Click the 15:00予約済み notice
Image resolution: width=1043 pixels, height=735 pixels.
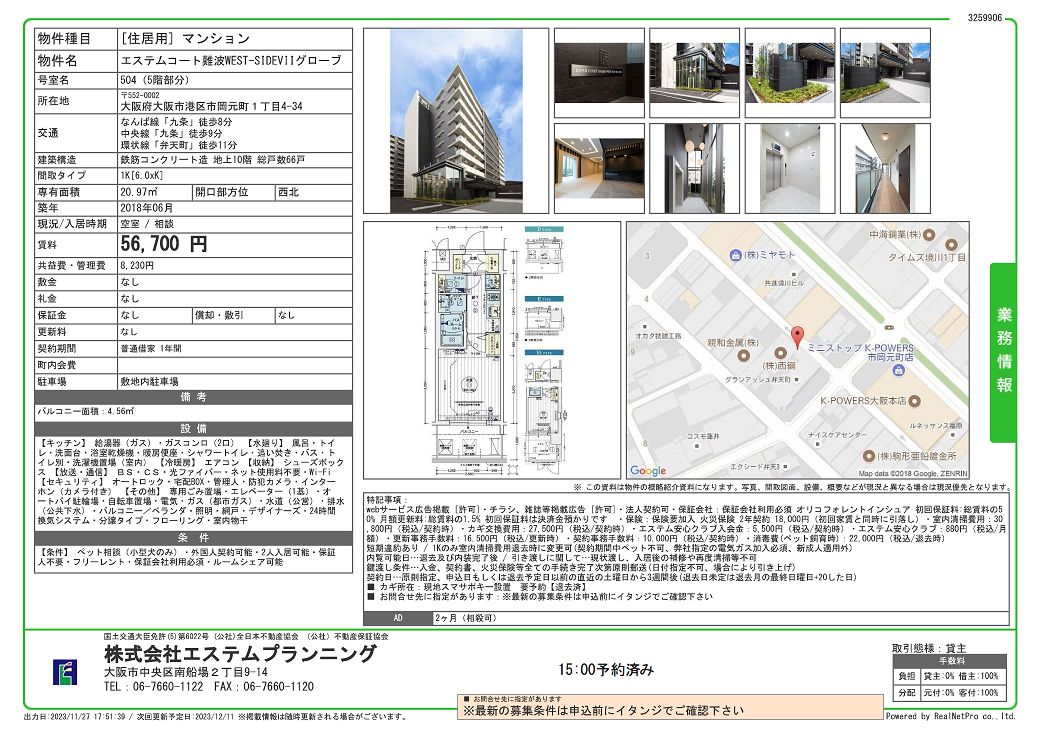(606, 670)
